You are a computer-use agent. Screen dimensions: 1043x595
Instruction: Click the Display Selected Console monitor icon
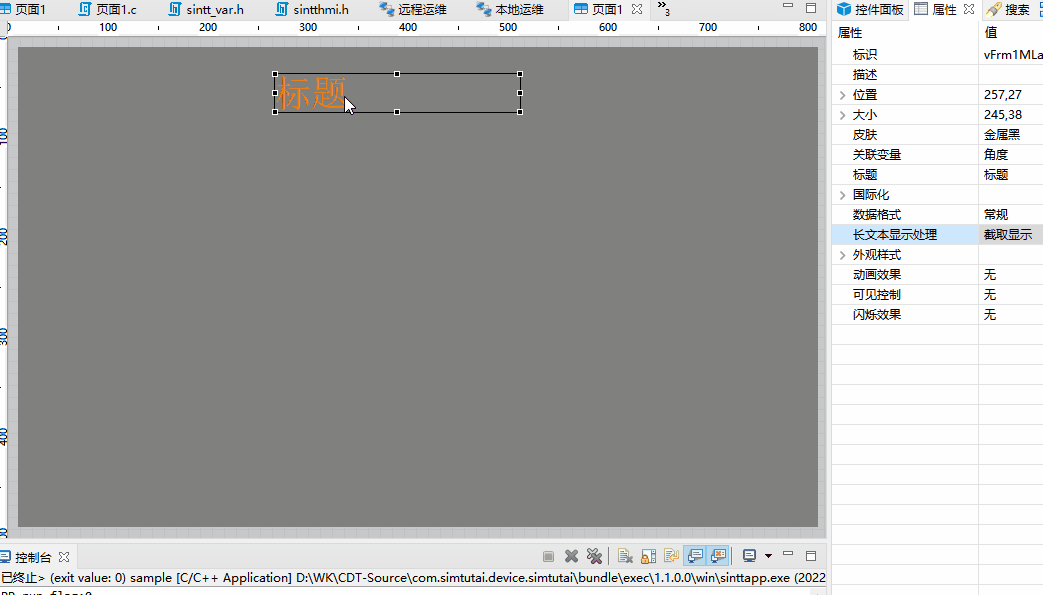coord(749,556)
